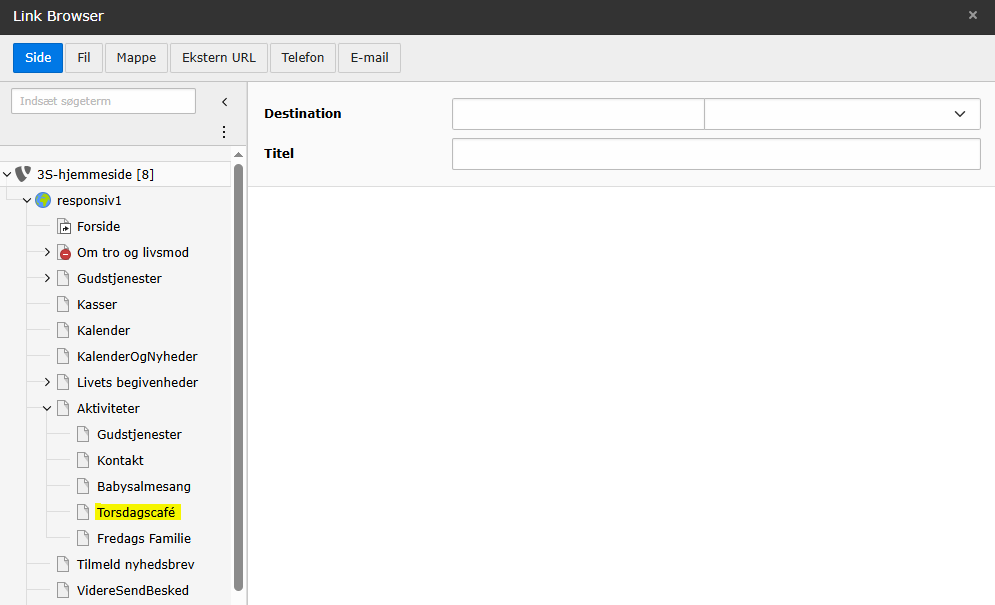The image size is (995, 605).
Task: Expand the Livets begivenheder node
Action: click(47, 382)
